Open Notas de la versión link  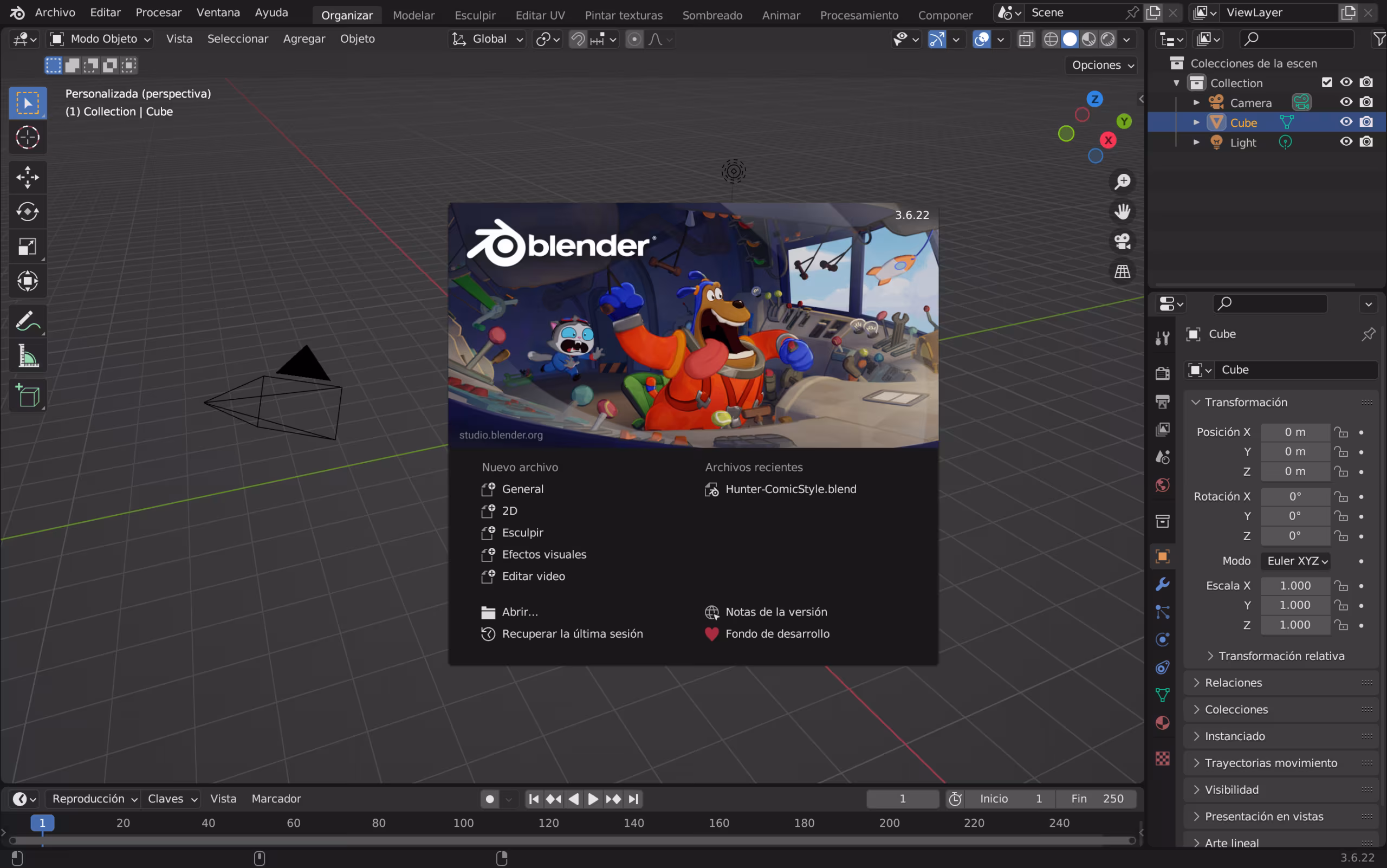click(766, 612)
